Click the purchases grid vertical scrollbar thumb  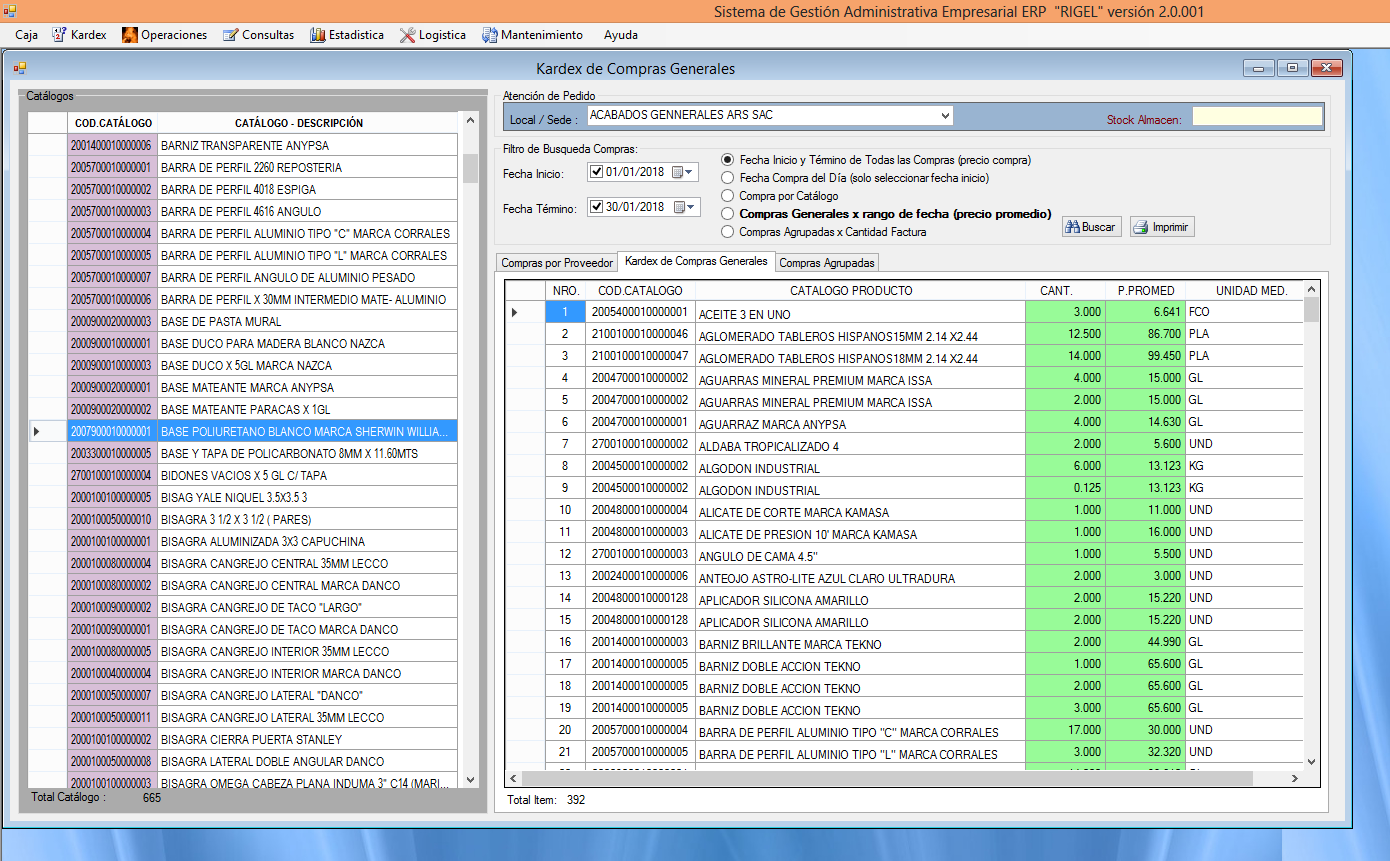pos(1311,310)
